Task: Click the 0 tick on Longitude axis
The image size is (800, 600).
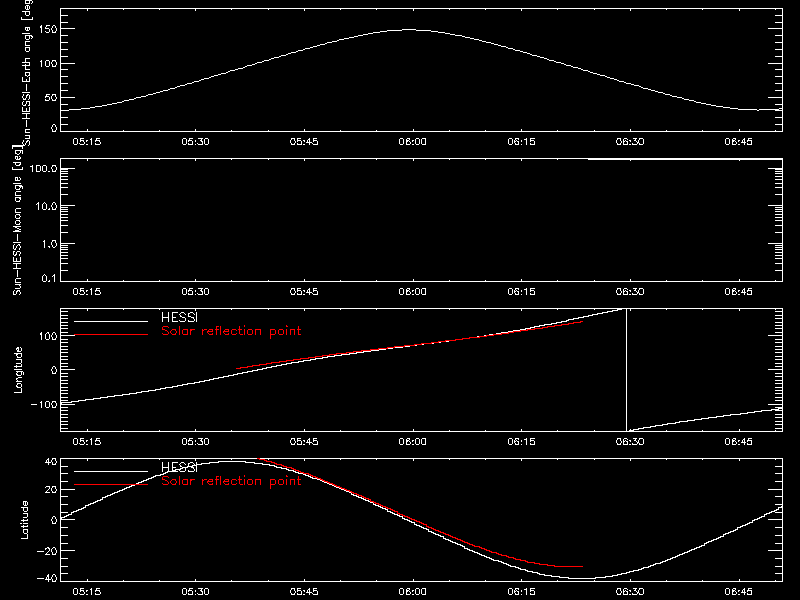Action: point(54,370)
